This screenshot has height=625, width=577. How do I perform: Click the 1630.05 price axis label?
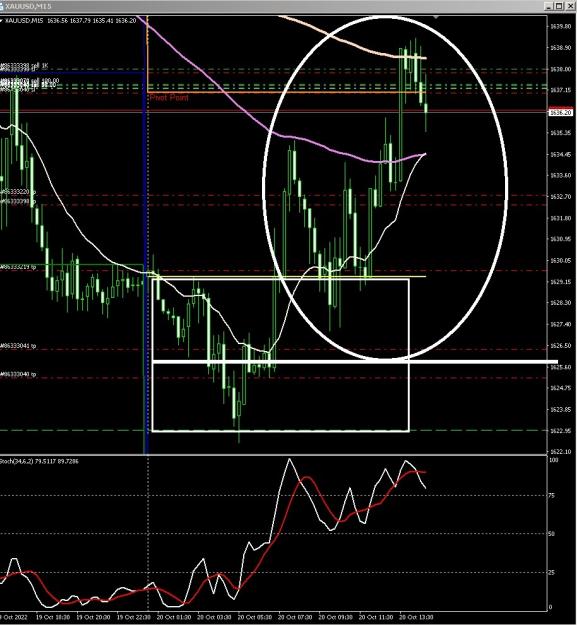[563, 261]
